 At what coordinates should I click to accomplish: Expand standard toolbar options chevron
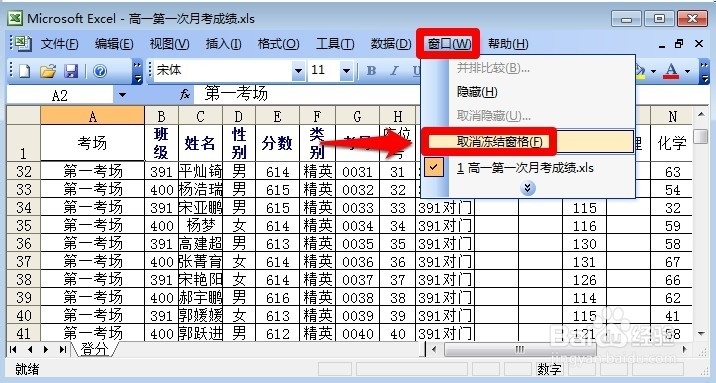[137, 71]
